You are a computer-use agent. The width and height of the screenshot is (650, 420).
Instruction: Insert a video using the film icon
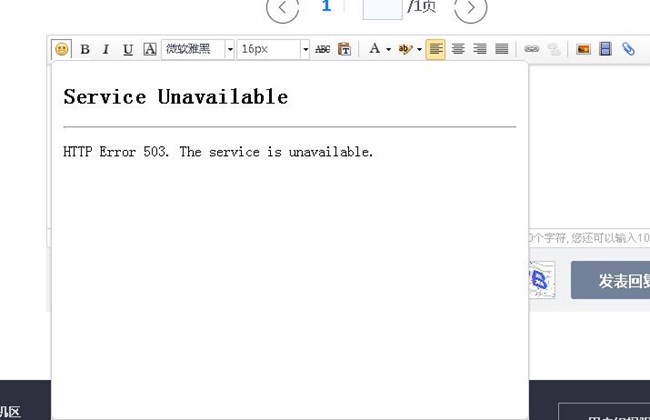[605, 49]
